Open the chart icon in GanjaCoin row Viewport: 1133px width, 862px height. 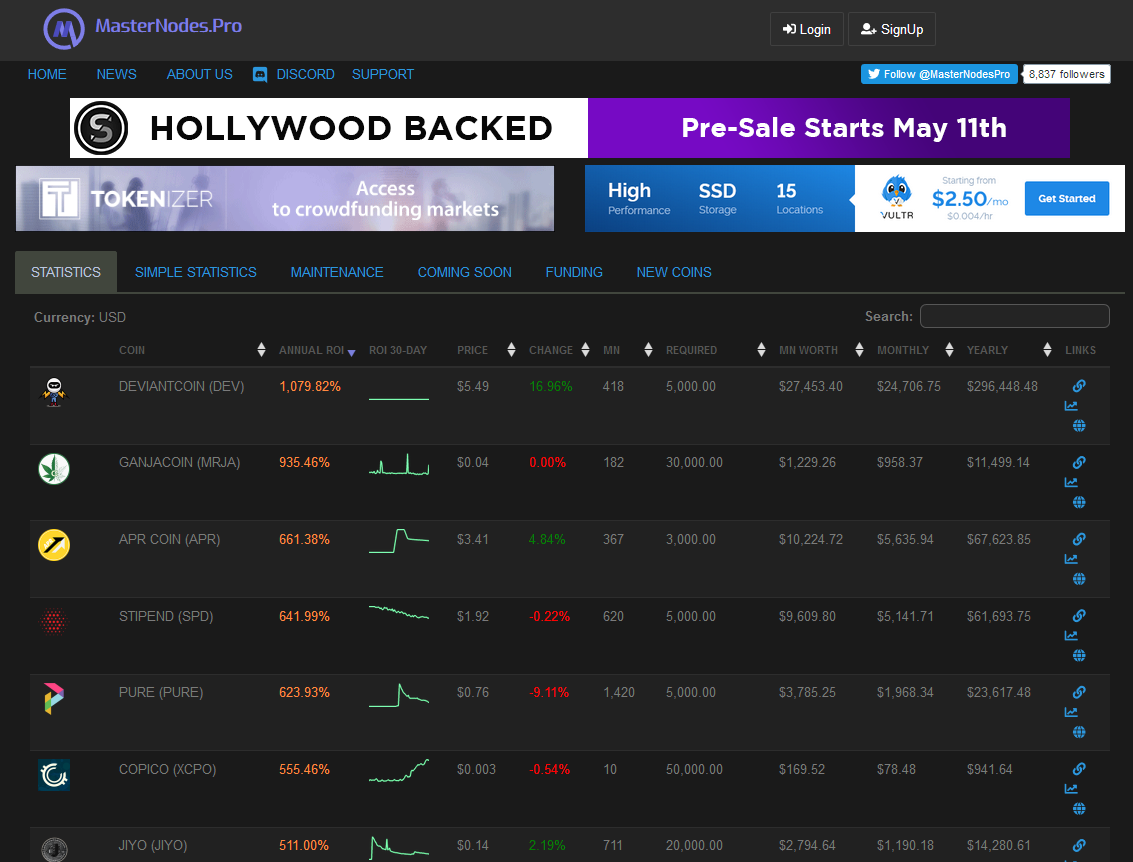point(1071,483)
